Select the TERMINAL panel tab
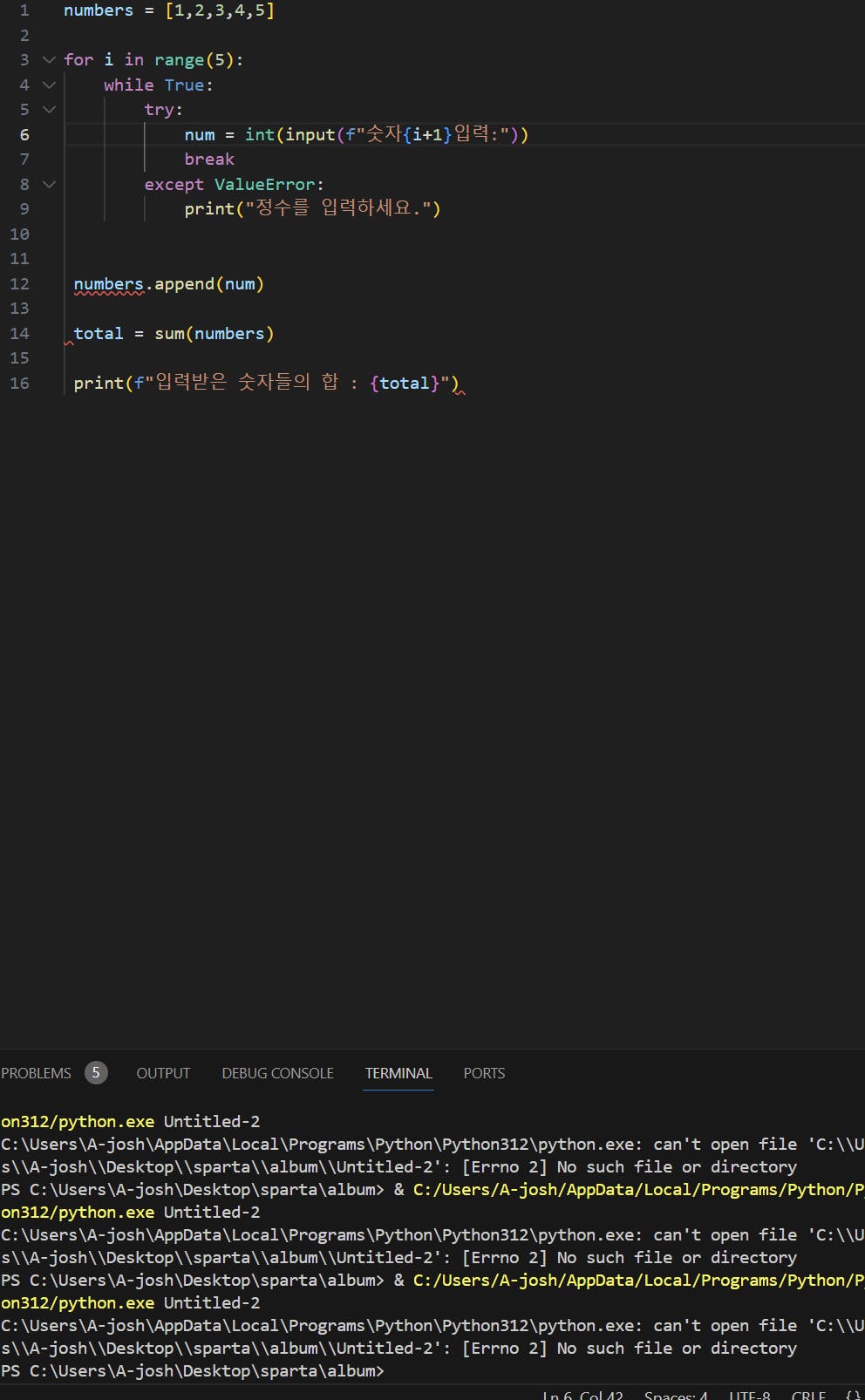 (x=398, y=1073)
